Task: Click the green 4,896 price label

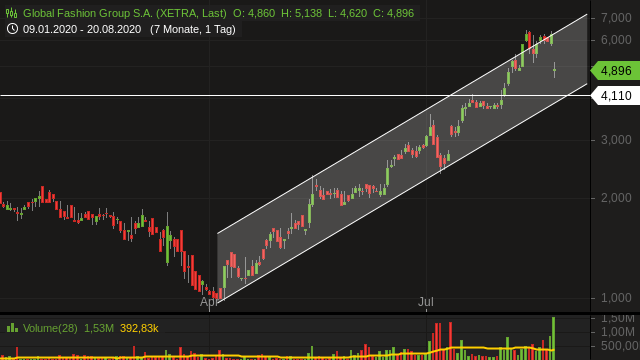Action: click(616, 71)
